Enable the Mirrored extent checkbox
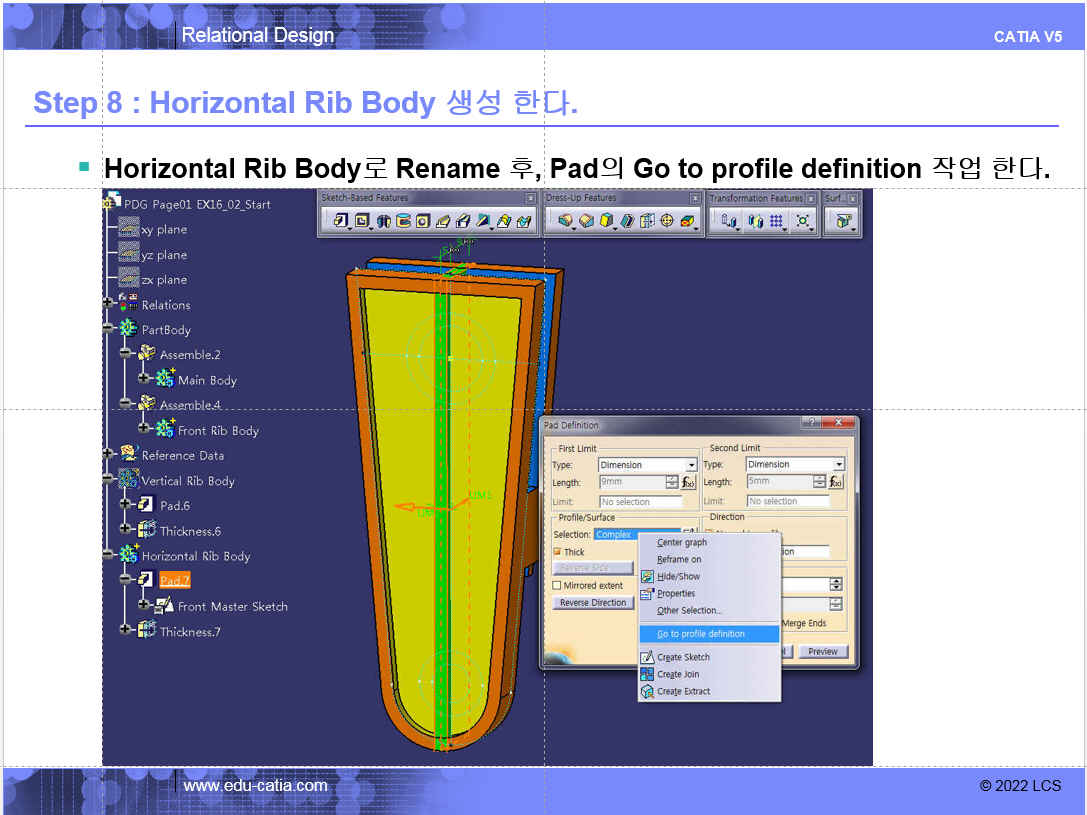 (557, 585)
